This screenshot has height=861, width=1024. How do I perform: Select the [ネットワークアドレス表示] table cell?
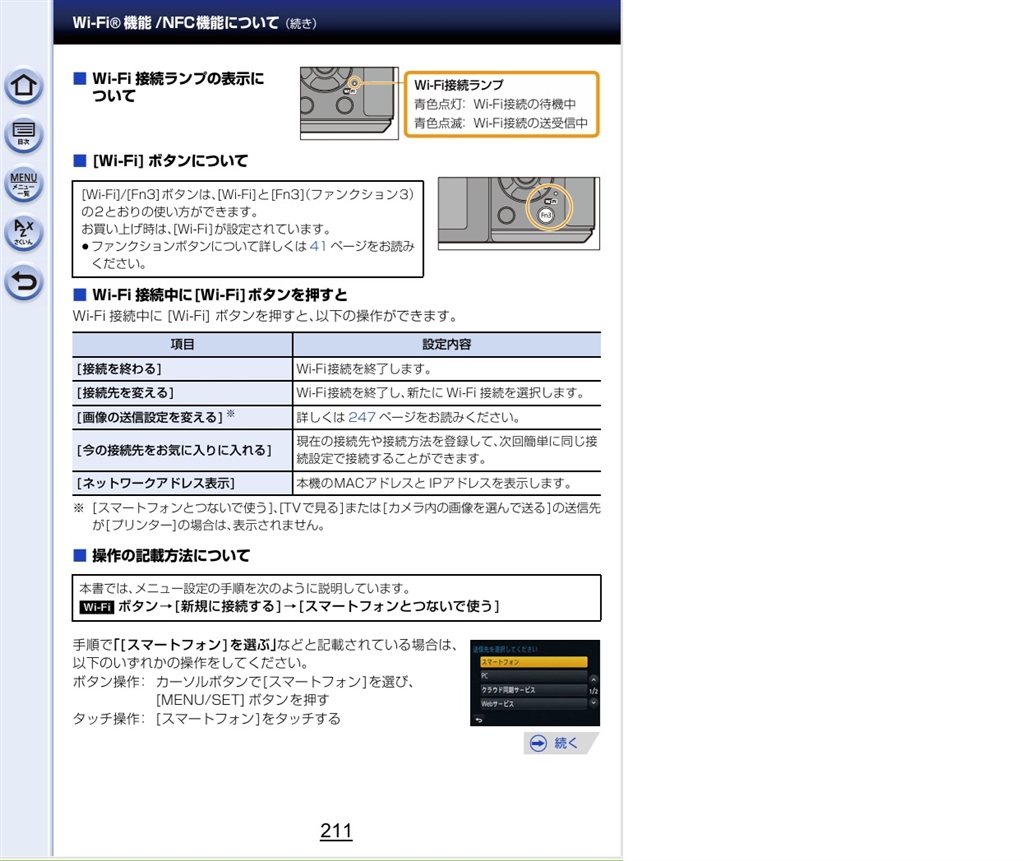point(182,483)
